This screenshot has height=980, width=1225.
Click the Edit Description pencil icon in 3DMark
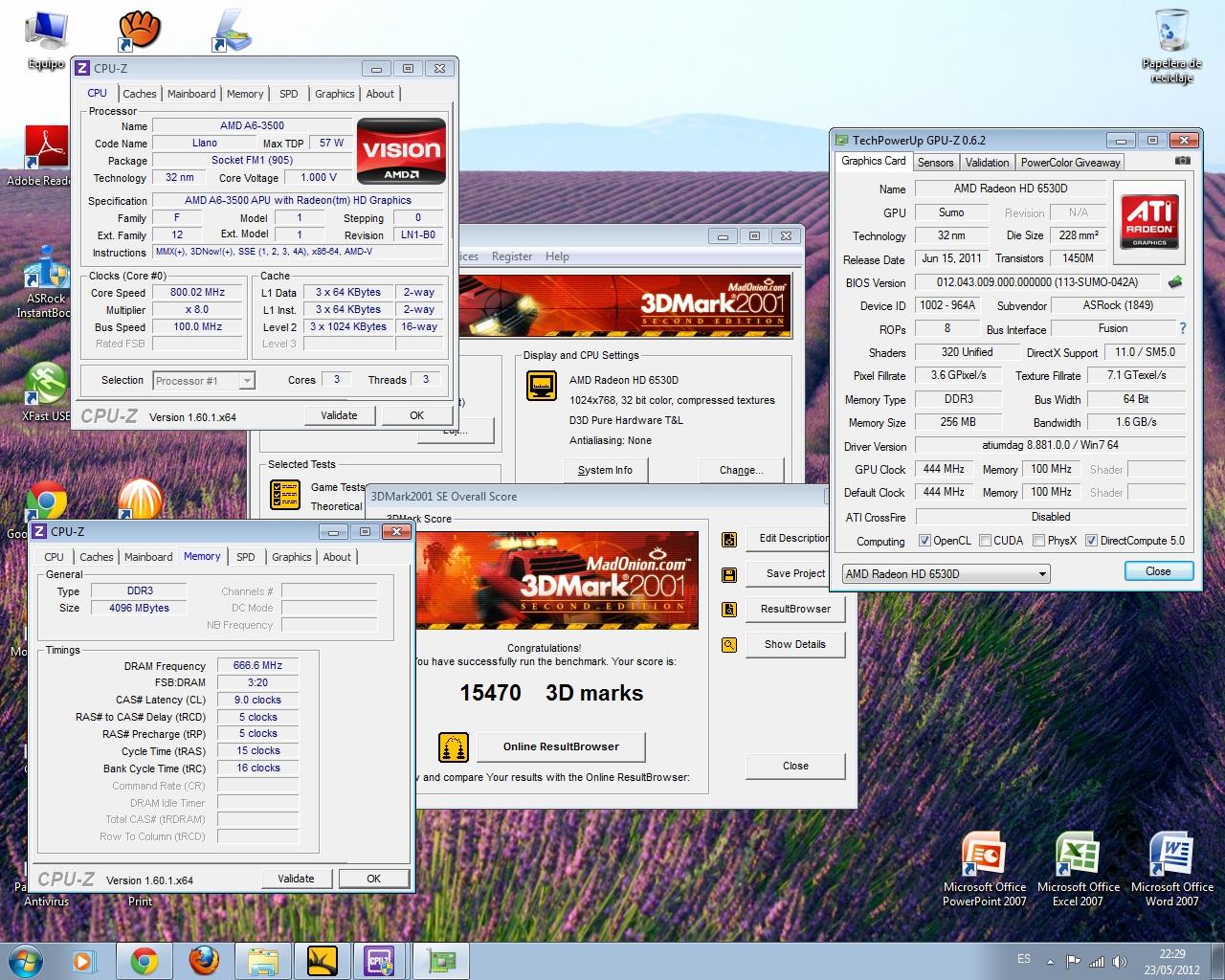(729, 539)
